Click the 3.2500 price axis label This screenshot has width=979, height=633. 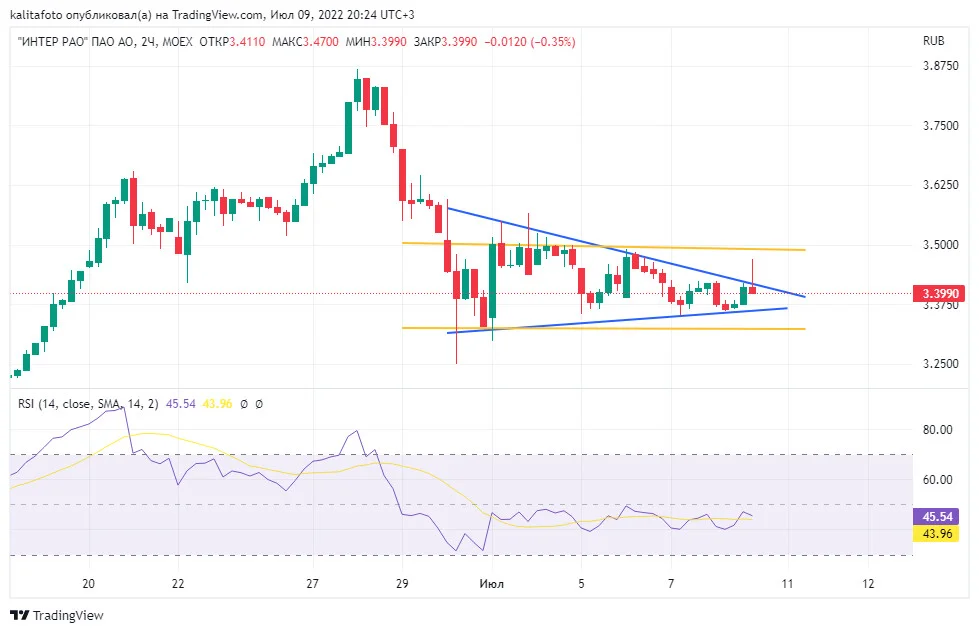click(940, 364)
